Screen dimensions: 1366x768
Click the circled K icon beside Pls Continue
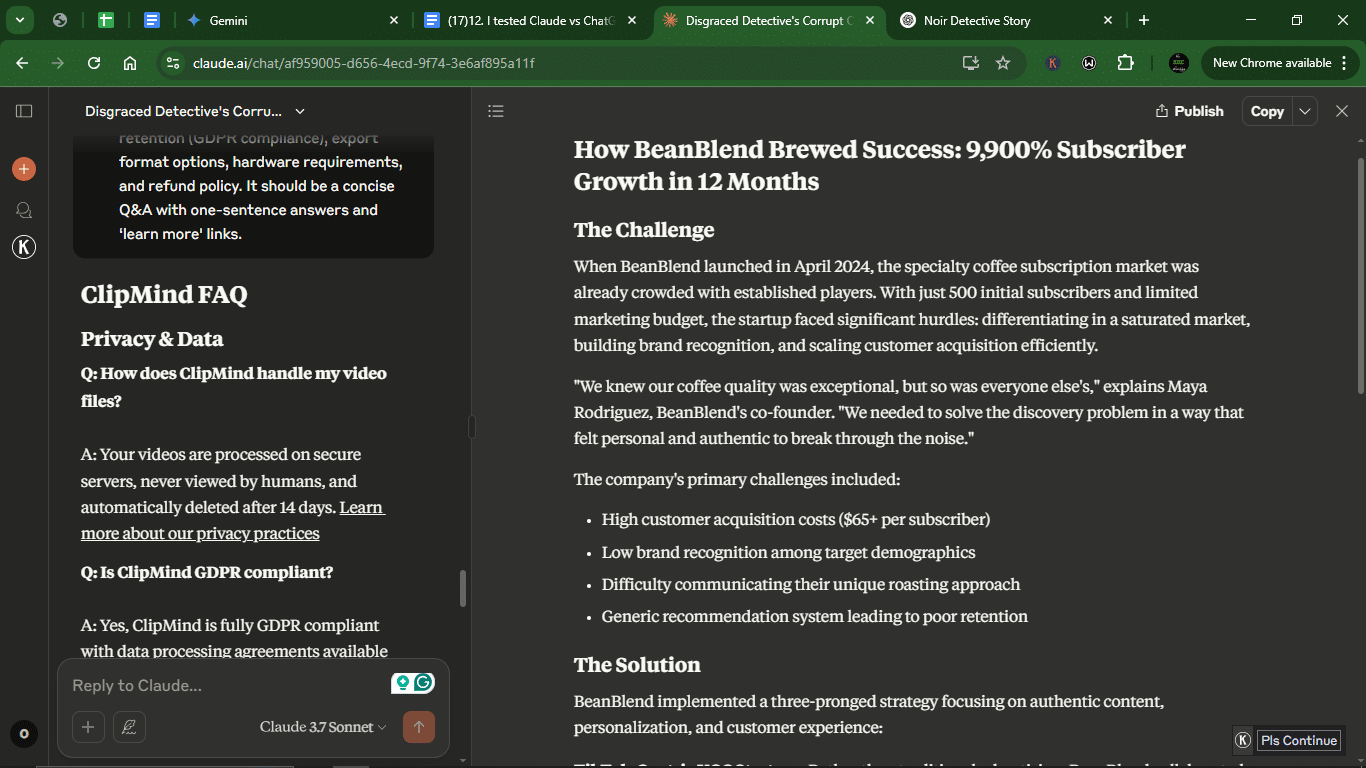[1243, 740]
